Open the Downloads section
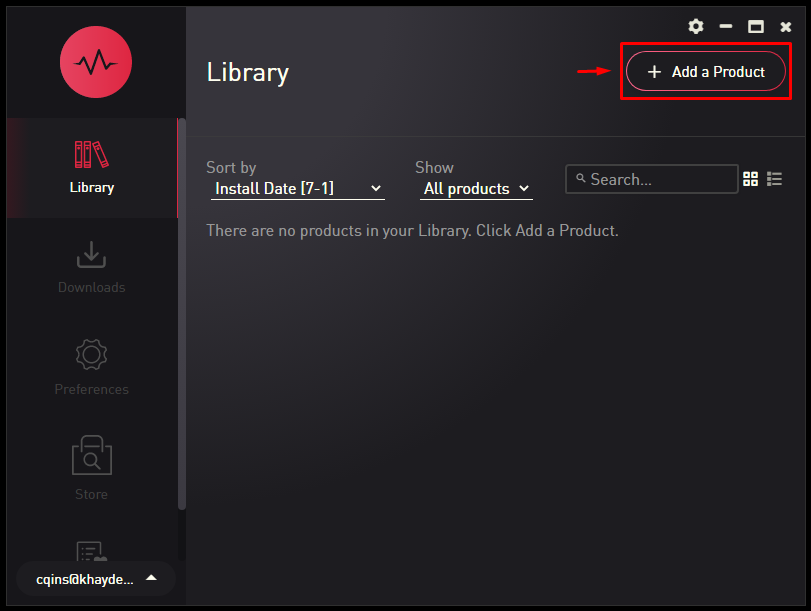Viewport: 811px width, 611px height. pos(92,267)
